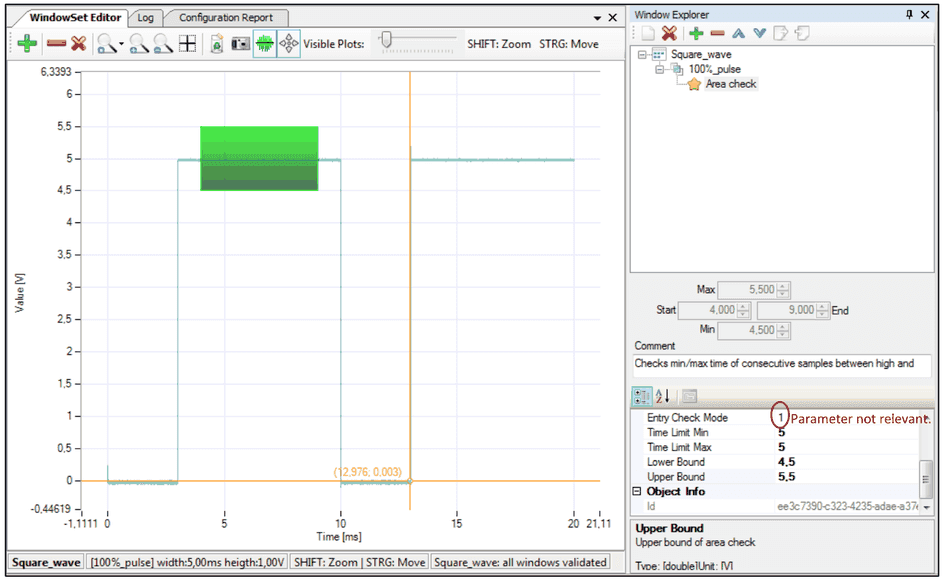This screenshot has height=580, width=943.
Task: Click the import page icon in Window Explorer
Action: click(x=802, y=33)
